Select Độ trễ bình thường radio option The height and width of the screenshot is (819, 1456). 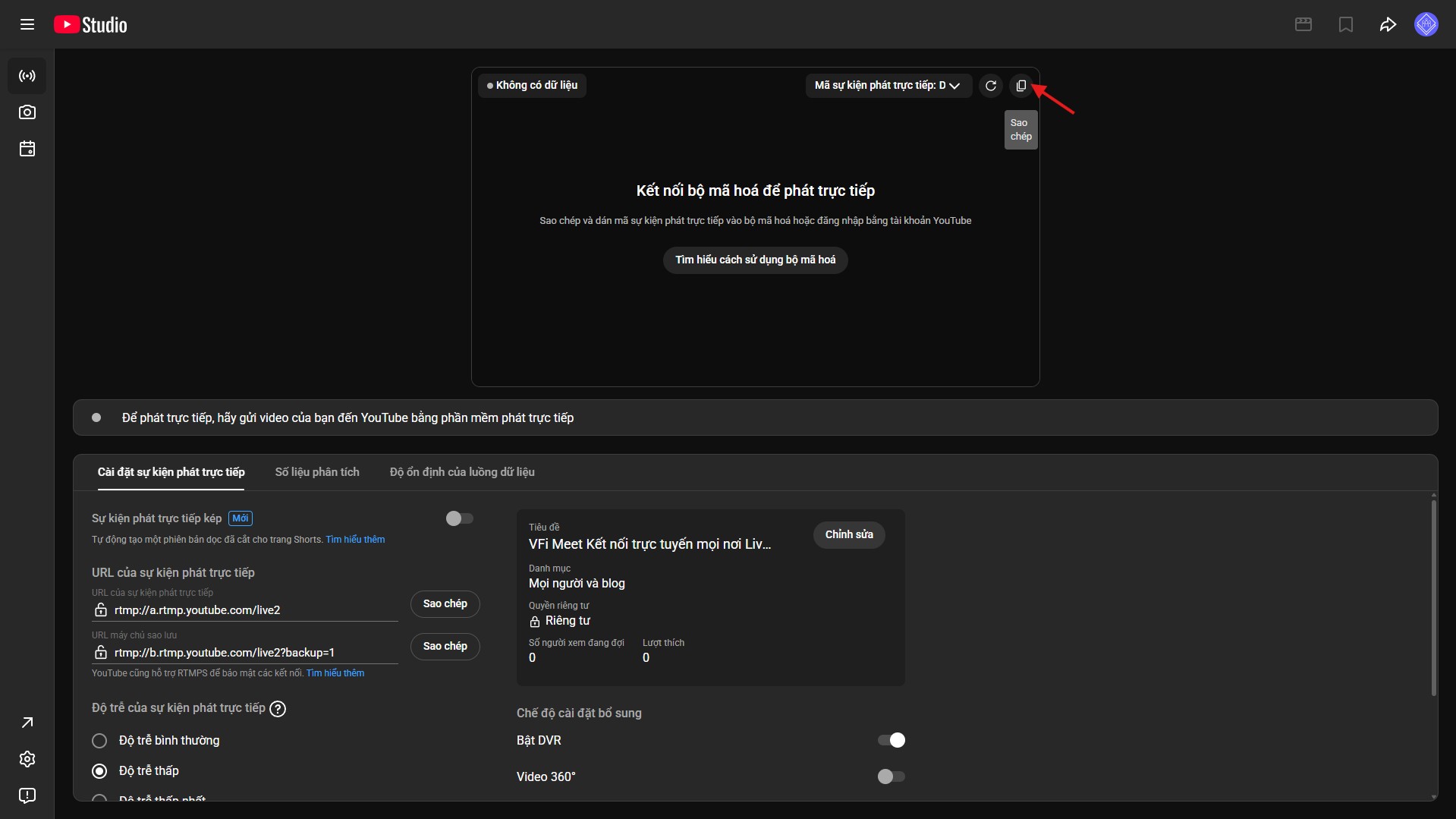(x=99, y=741)
